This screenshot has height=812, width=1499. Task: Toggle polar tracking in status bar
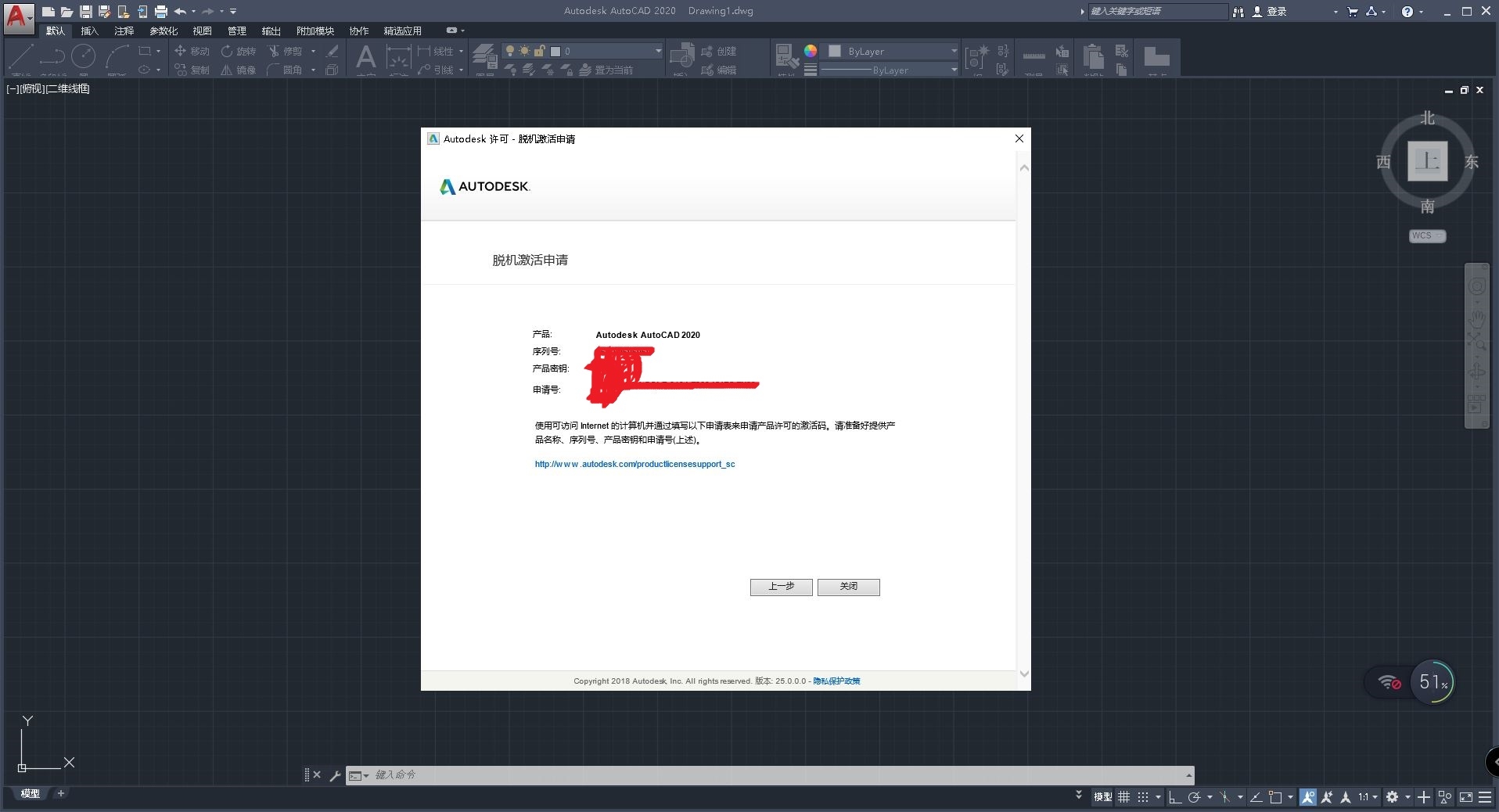tap(1194, 797)
